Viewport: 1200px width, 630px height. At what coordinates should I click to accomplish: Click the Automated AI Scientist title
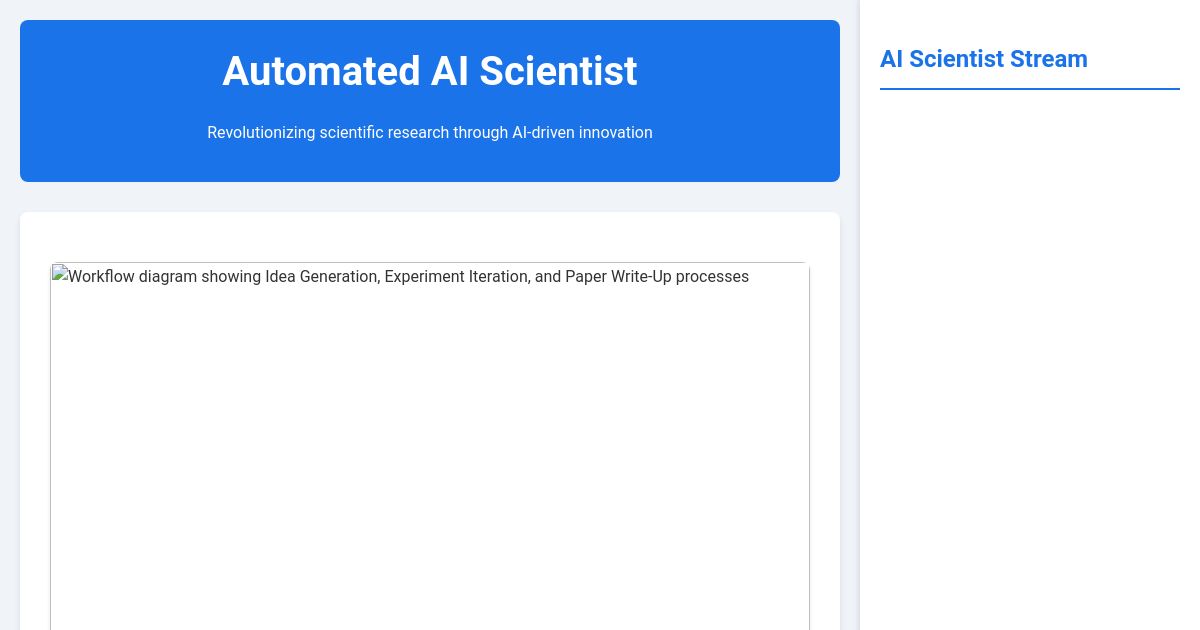430,71
